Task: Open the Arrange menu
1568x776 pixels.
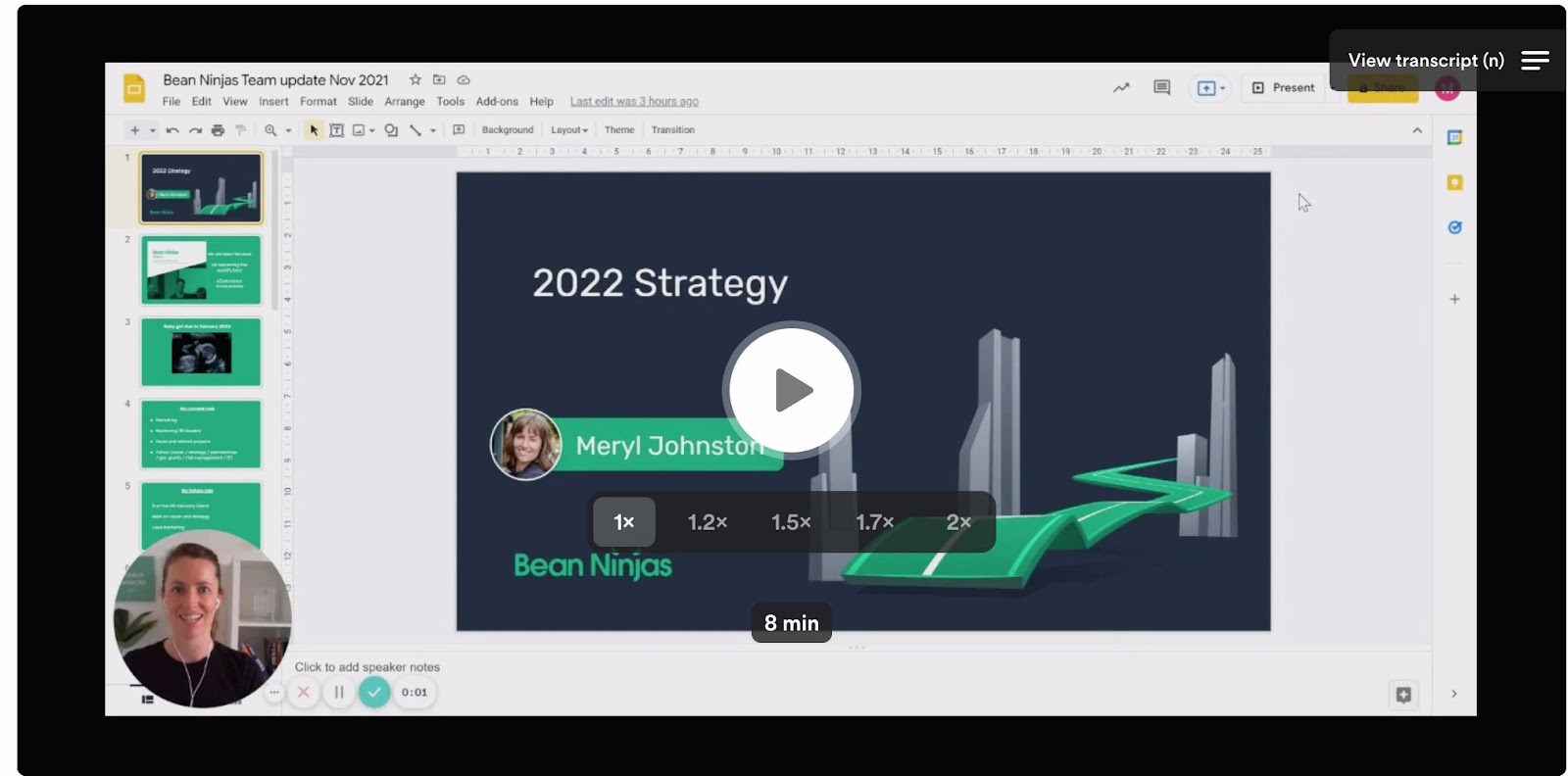Action: 405,102
